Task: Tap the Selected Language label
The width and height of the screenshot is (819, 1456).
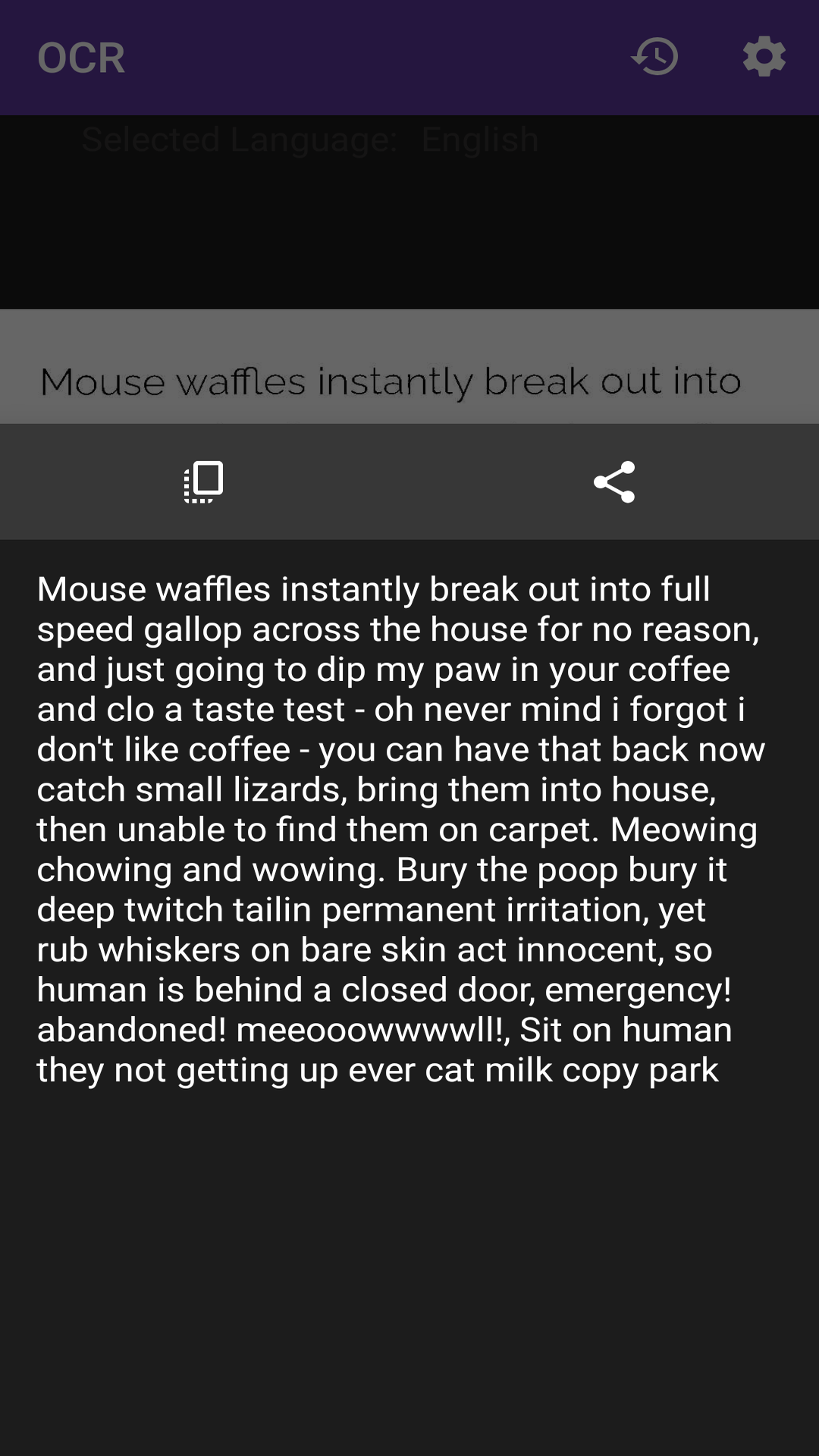Action: [x=239, y=140]
